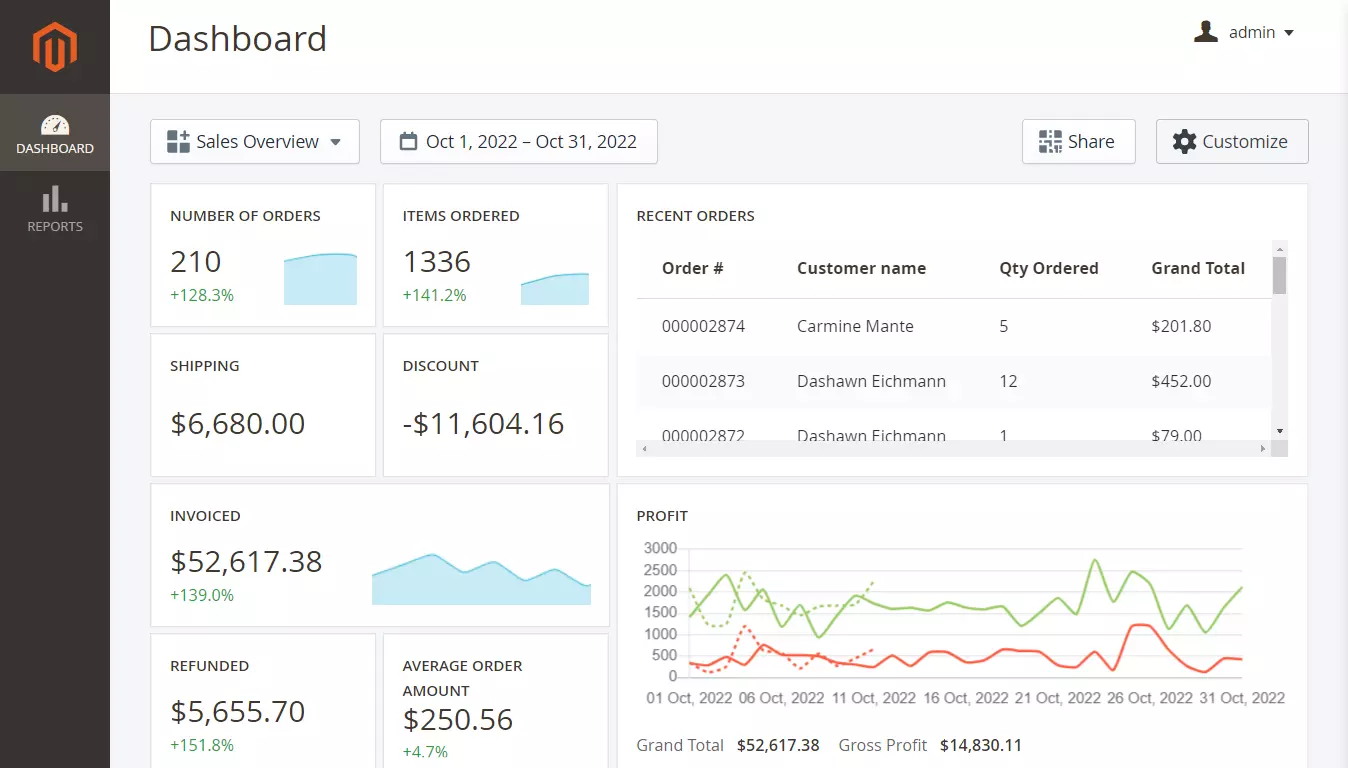The image size is (1348, 768).
Task: Select the Dashawn Eichmann order 000002873 row
Action: (870, 381)
